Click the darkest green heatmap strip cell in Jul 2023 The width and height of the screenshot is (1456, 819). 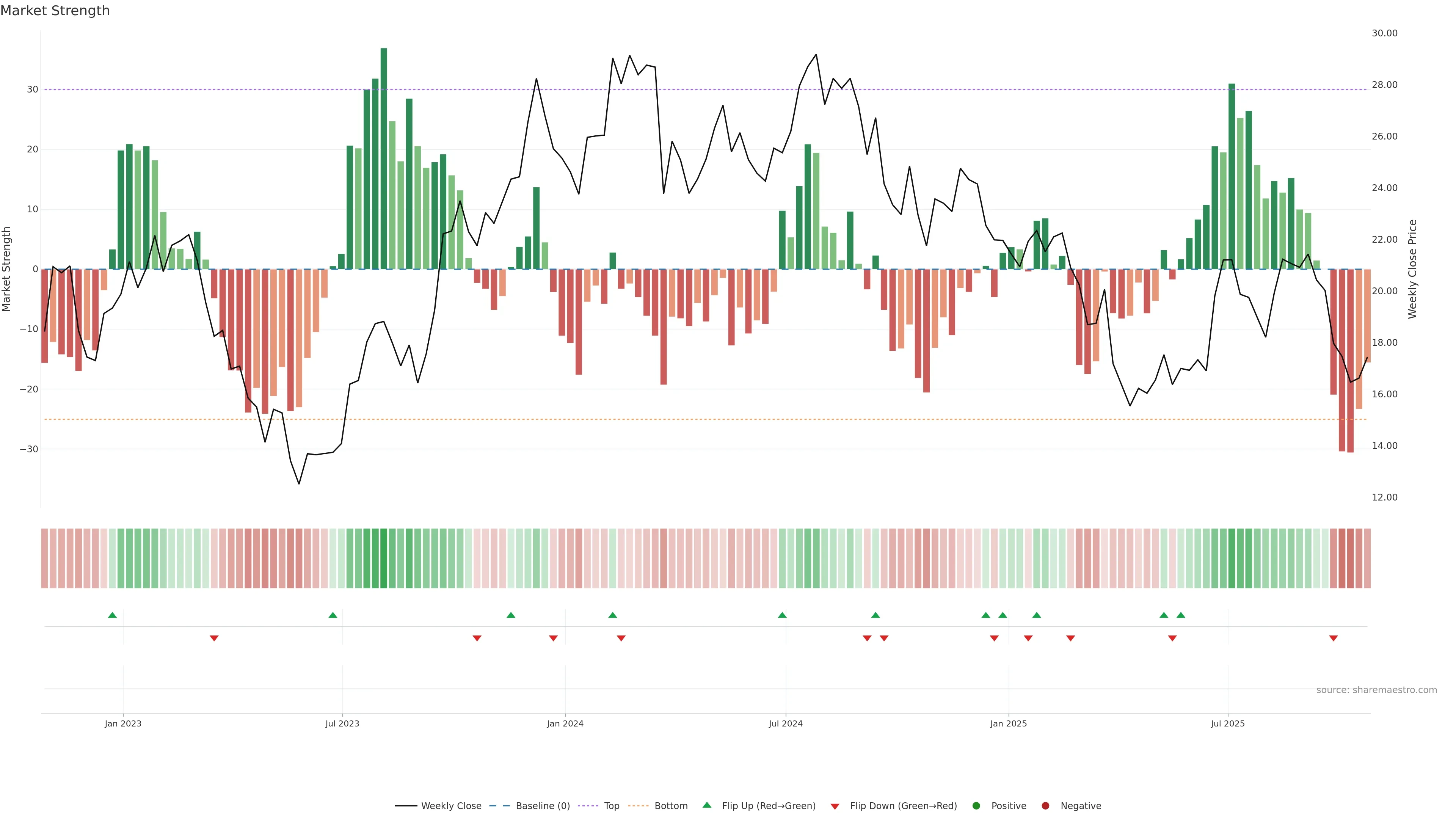click(x=384, y=559)
